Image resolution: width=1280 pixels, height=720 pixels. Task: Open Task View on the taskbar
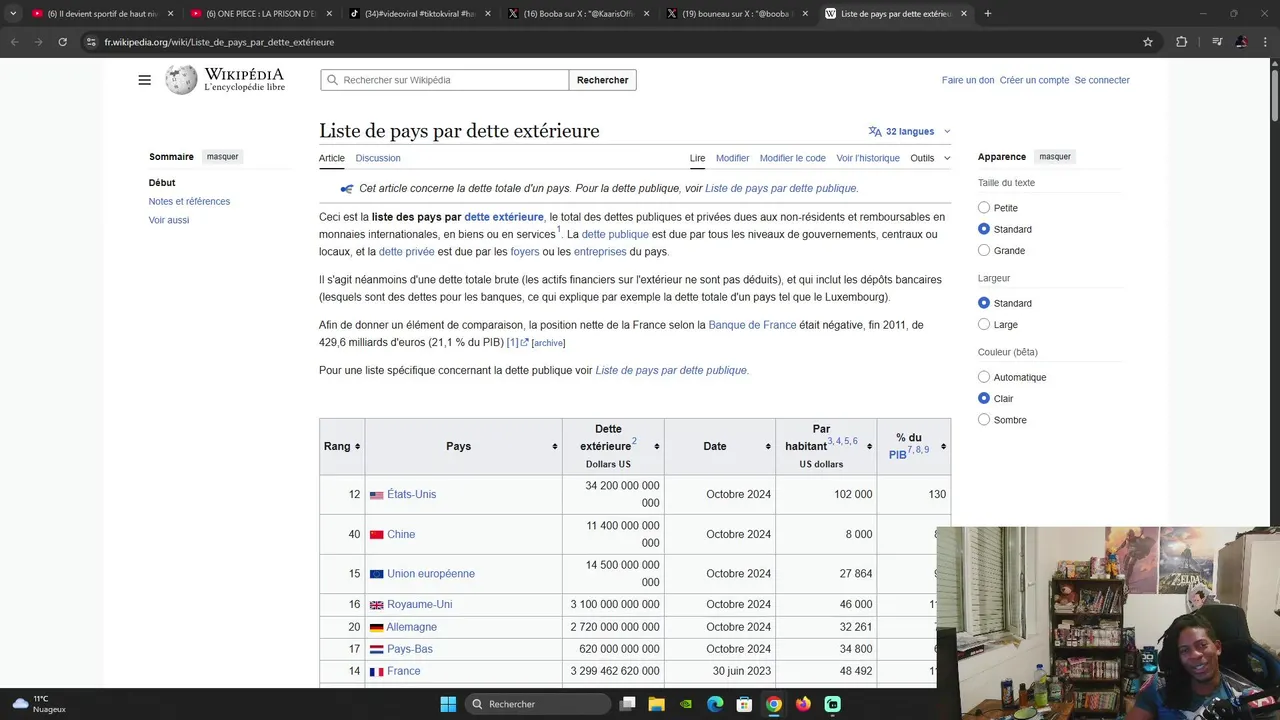(628, 704)
